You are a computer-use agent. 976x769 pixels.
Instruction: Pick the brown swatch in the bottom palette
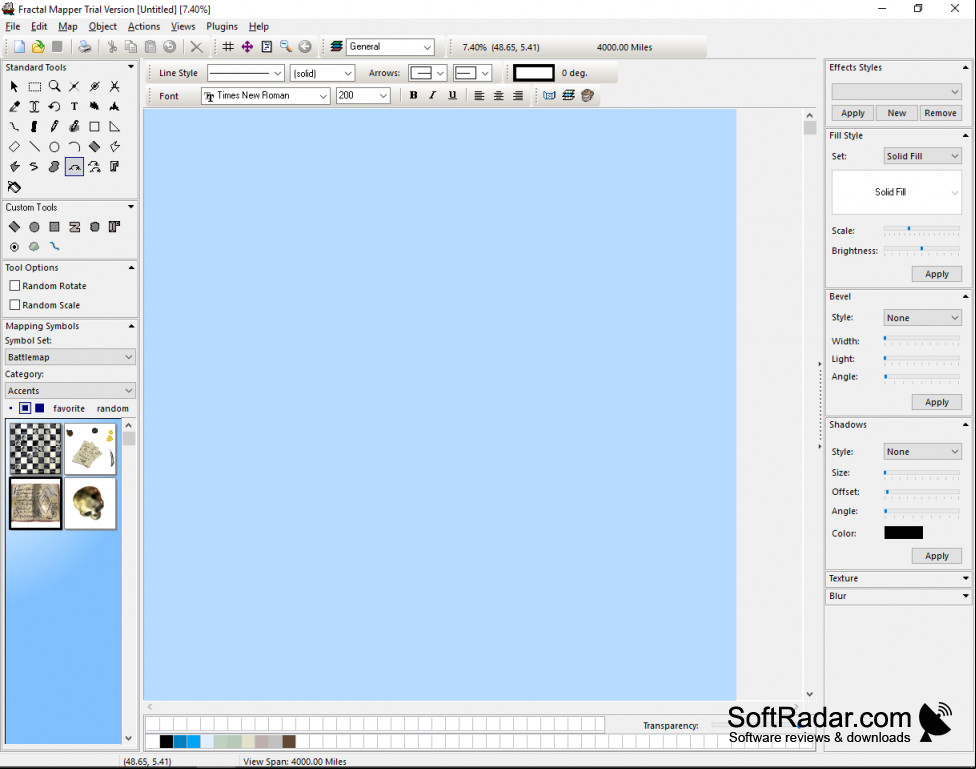click(289, 741)
